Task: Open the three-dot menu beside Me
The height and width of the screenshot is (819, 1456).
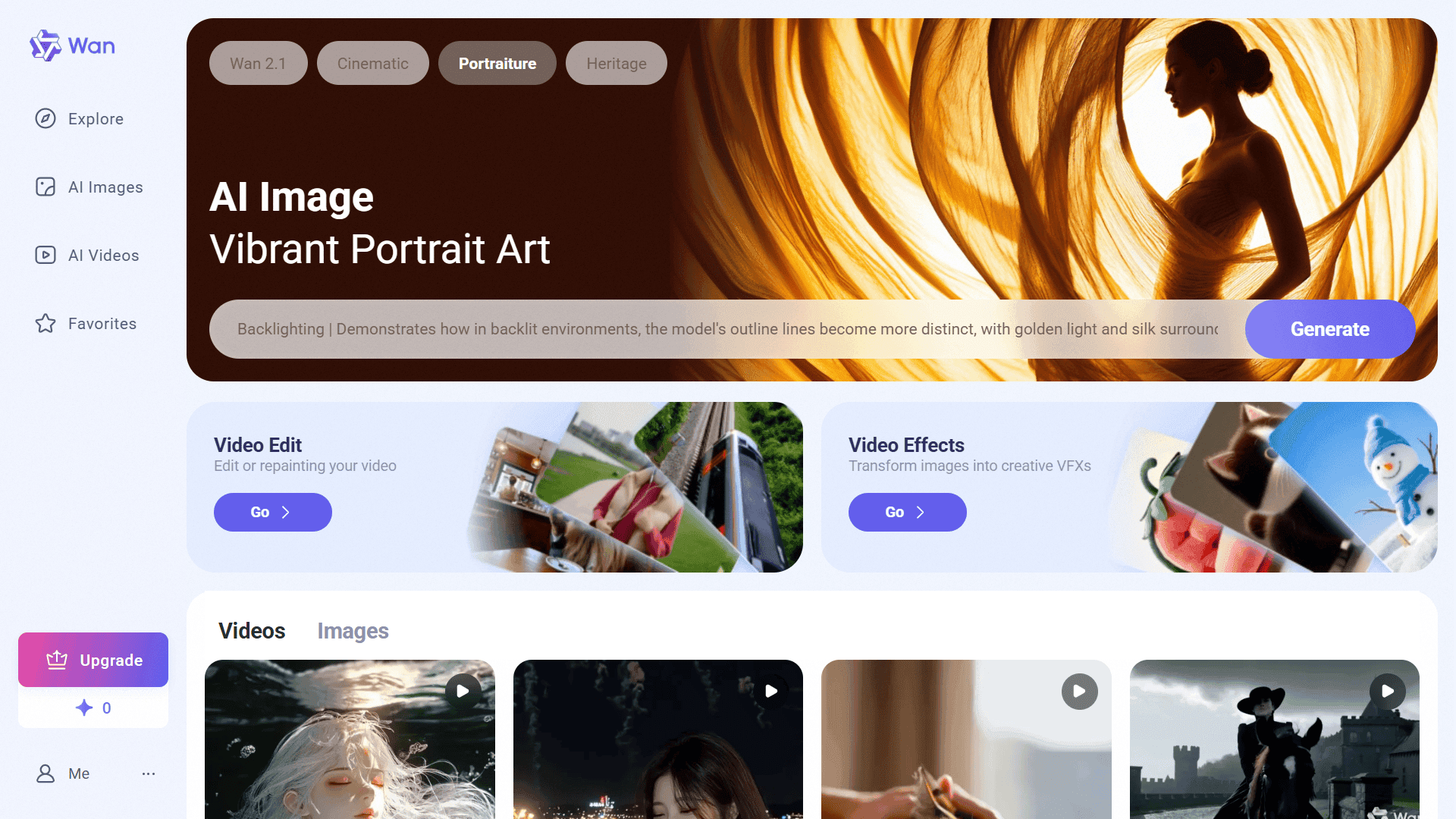Action: (149, 773)
